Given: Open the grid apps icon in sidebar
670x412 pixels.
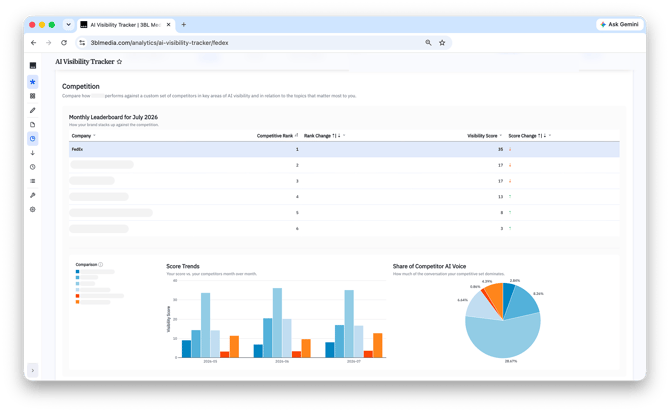Looking at the screenshot, I should coord(32,96).
